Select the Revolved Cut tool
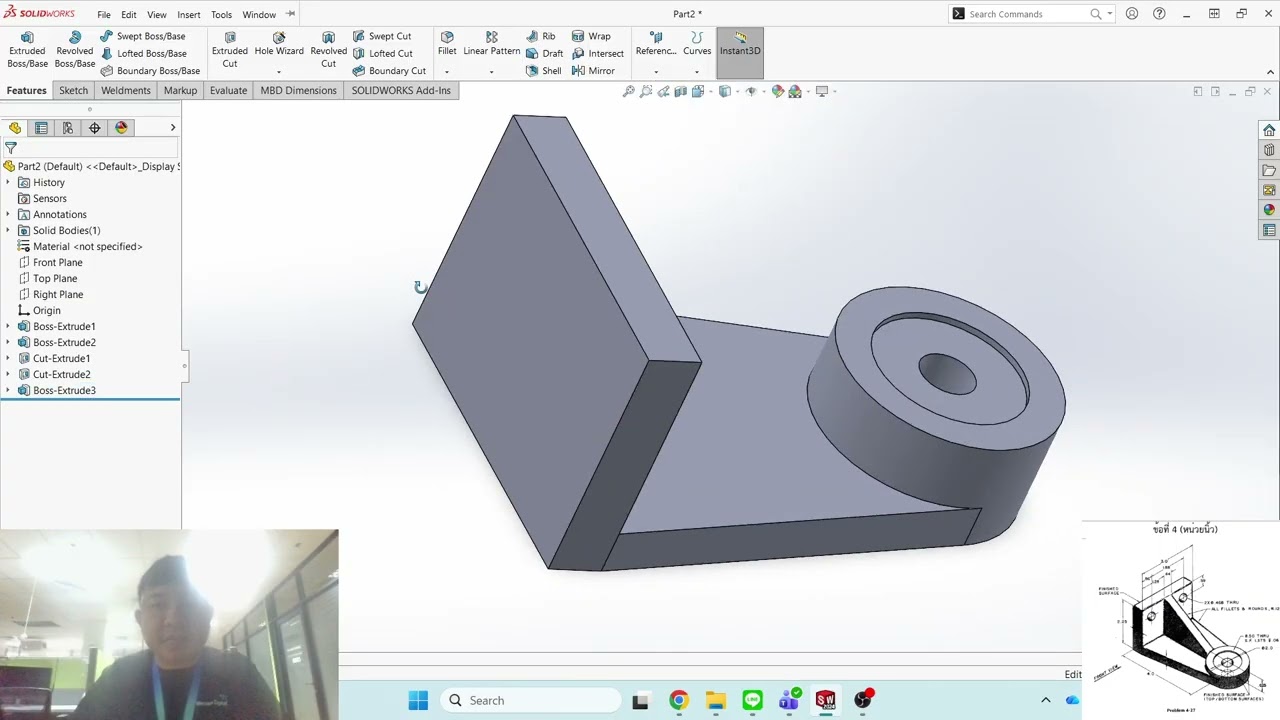The width and height of the screenshot is (1280, 720). tap(328, 50)
